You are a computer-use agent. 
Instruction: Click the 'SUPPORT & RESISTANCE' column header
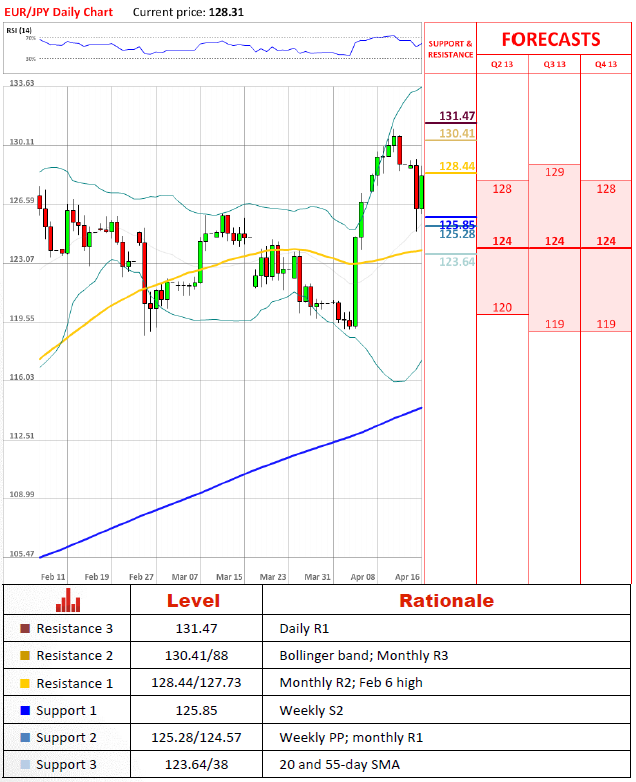(x=450, y=49)
